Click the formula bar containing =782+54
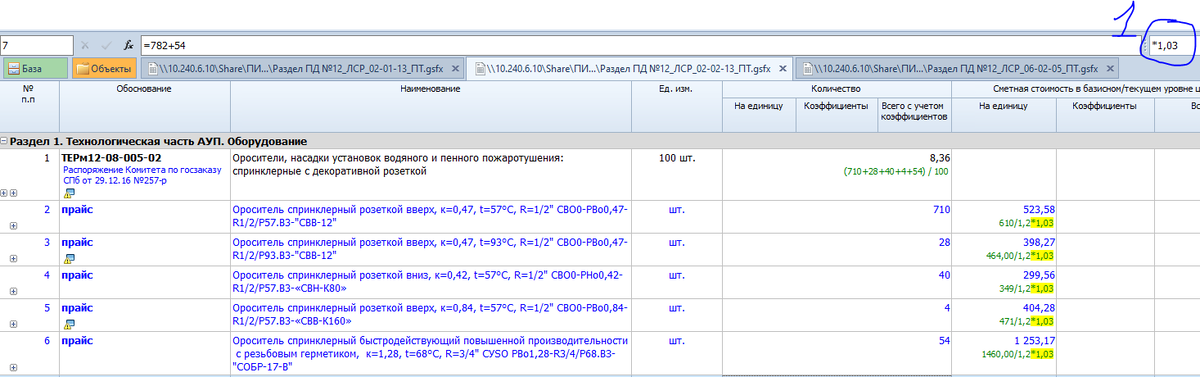This screenshot has height=377, width=1200. [x=640, y=46]
